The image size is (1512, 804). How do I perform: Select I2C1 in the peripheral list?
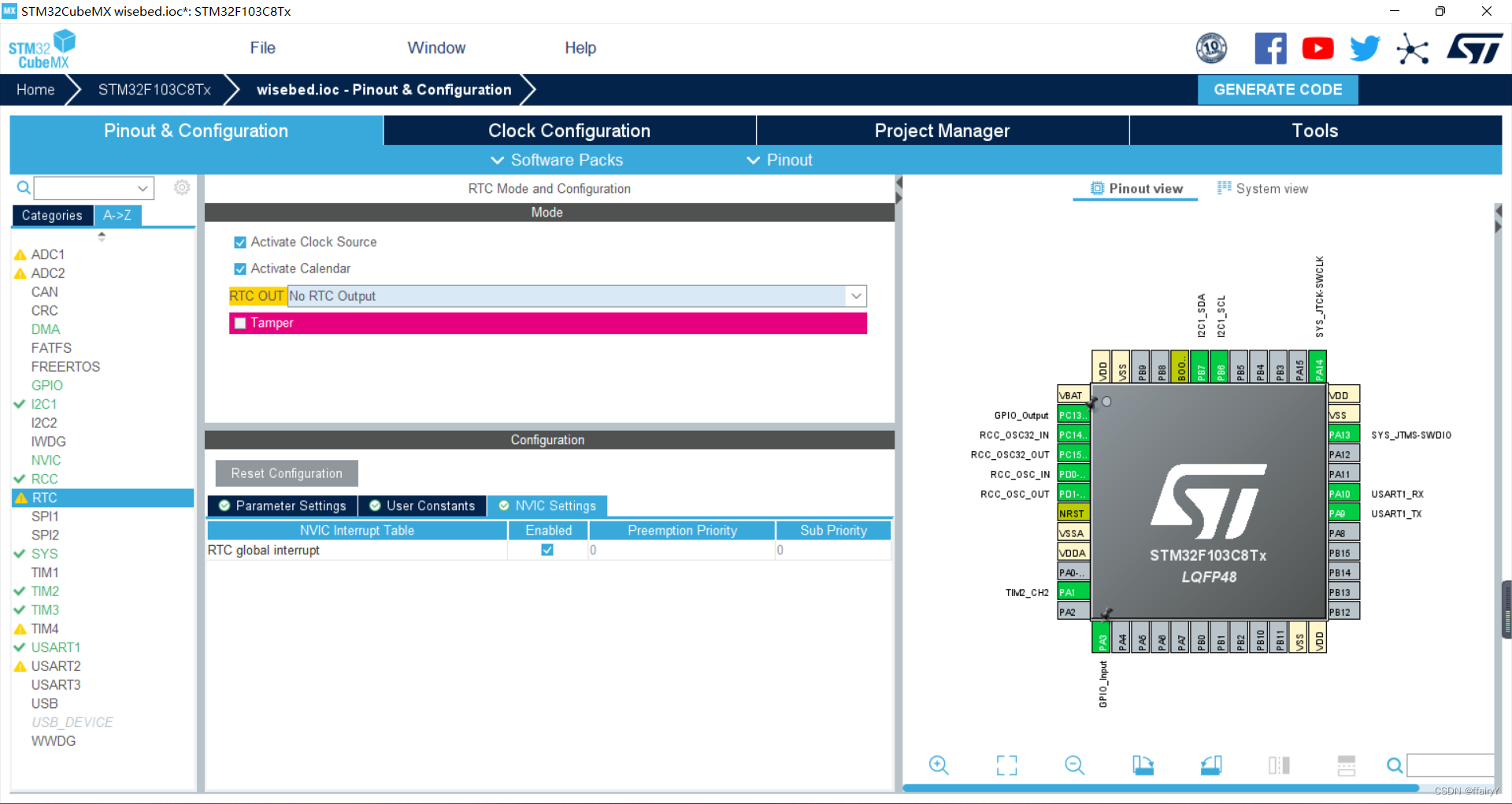tap(44, 404)
